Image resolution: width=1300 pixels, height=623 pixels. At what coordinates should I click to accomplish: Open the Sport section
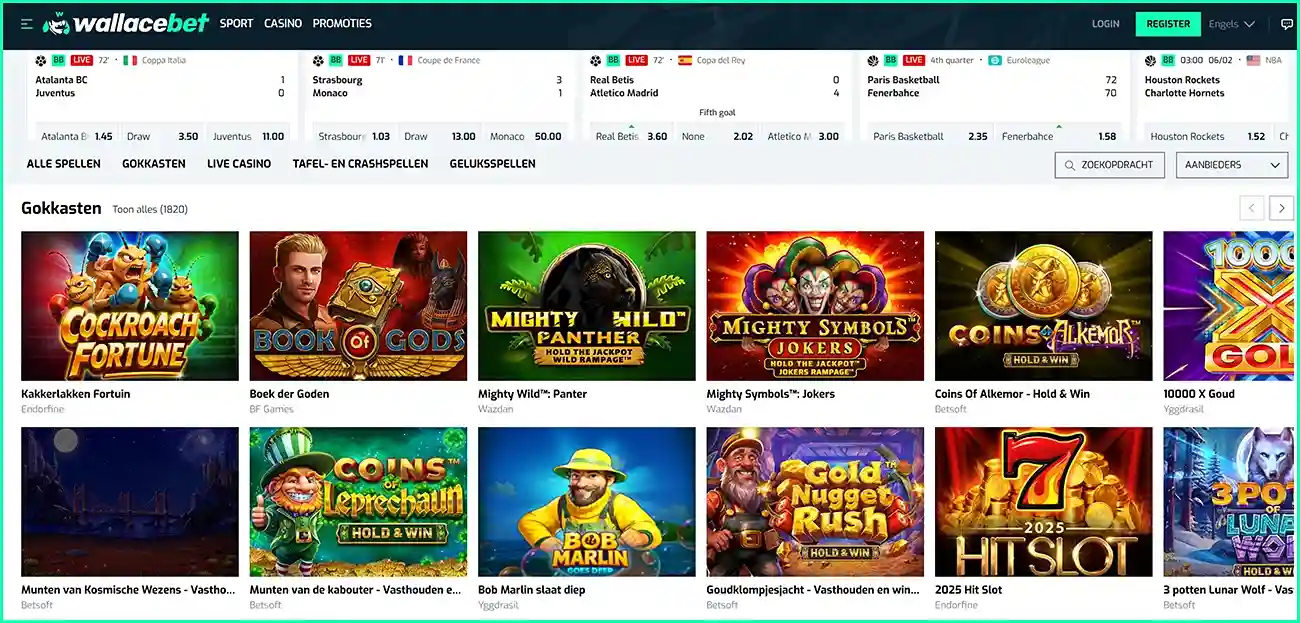[236, 23]
